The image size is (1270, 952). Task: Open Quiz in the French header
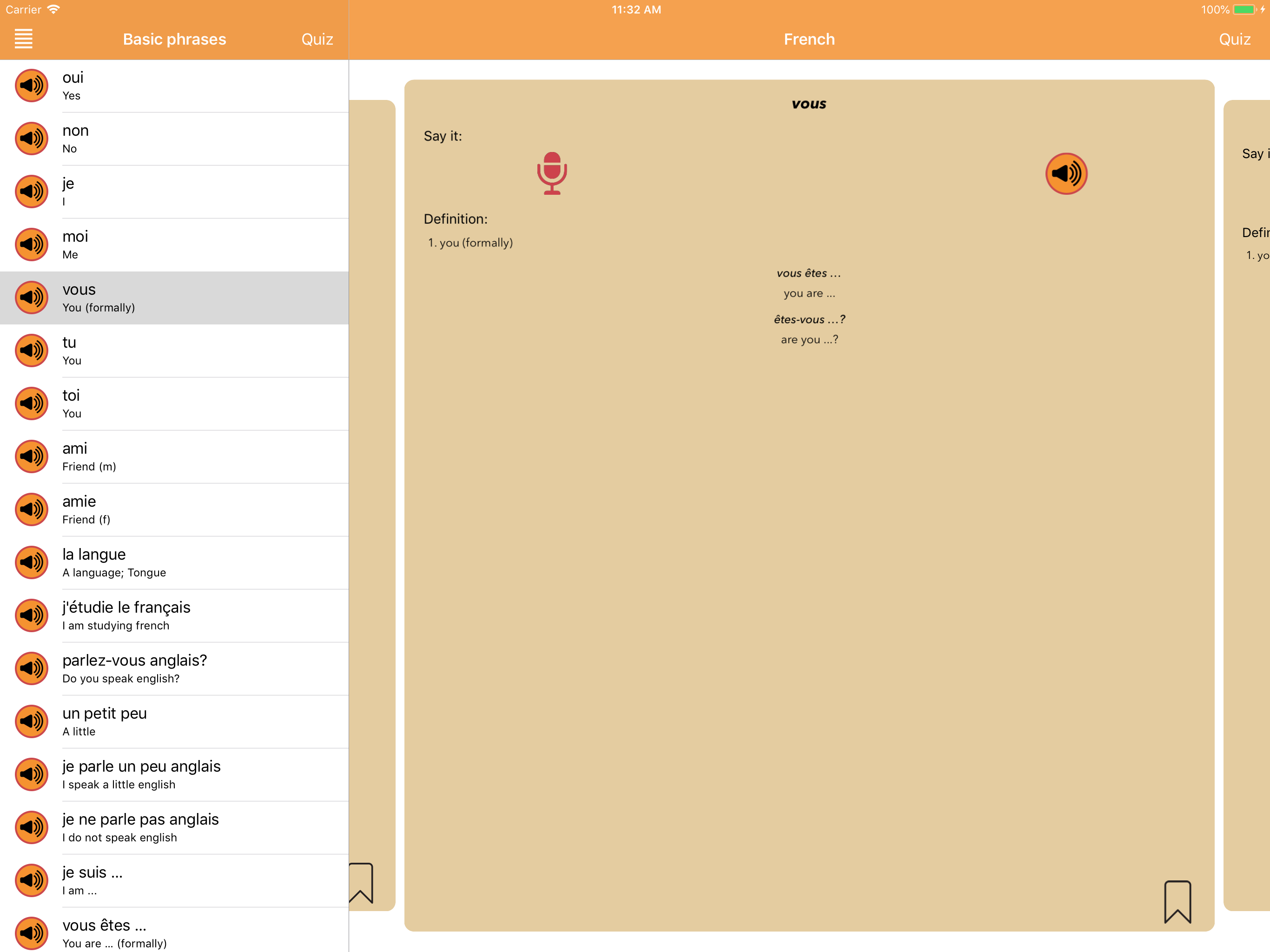point(1234,39)
